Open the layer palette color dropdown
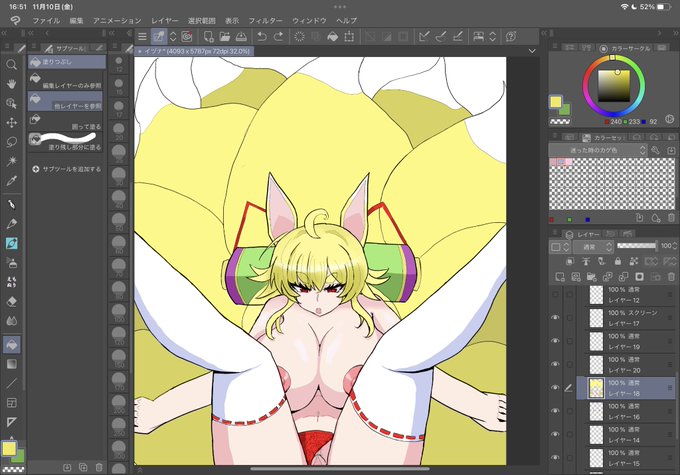This screenshot has width=680, height=475. coord(560,247)
